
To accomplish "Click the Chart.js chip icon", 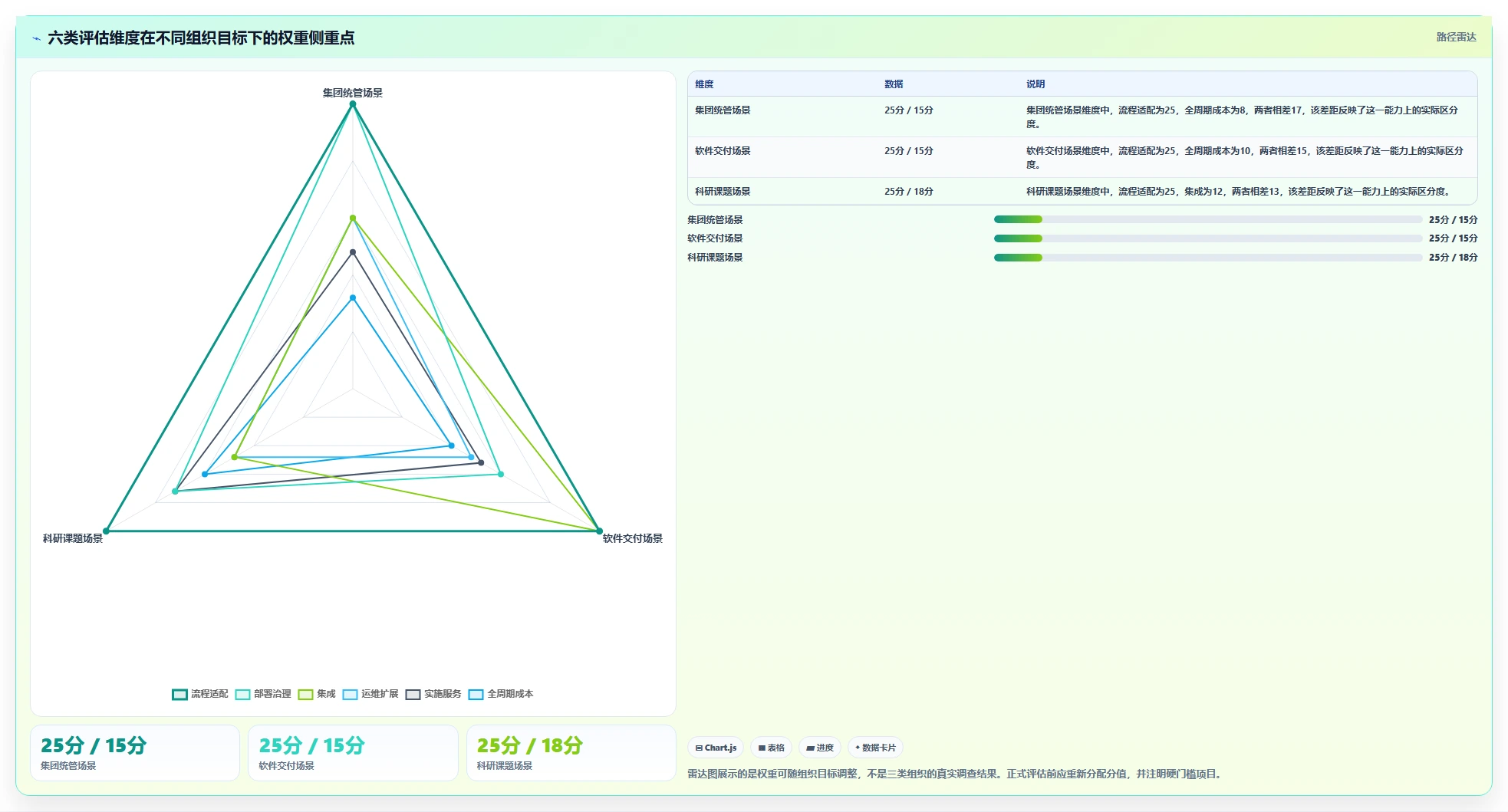I will (699, 748).
